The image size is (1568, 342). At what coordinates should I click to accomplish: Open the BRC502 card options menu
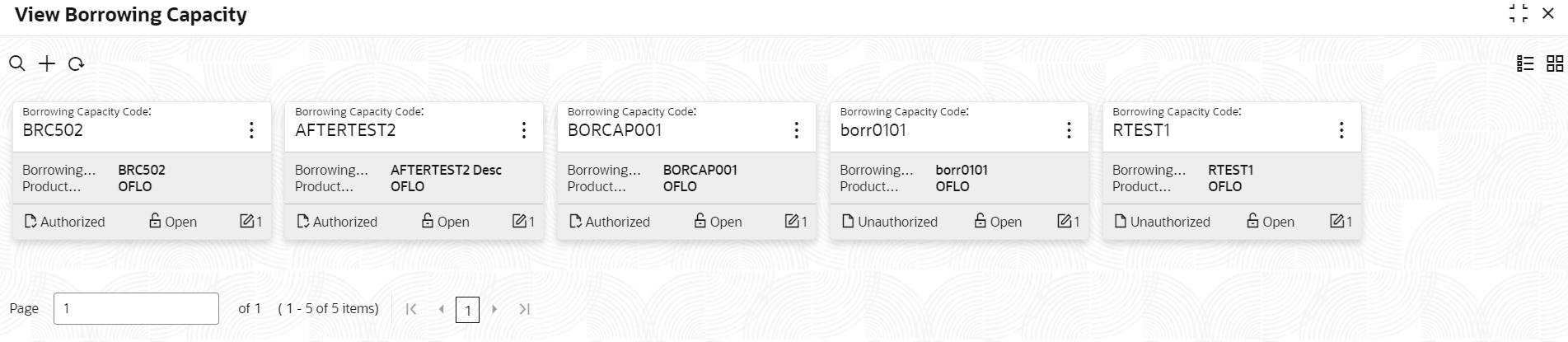tap(251, 130)
